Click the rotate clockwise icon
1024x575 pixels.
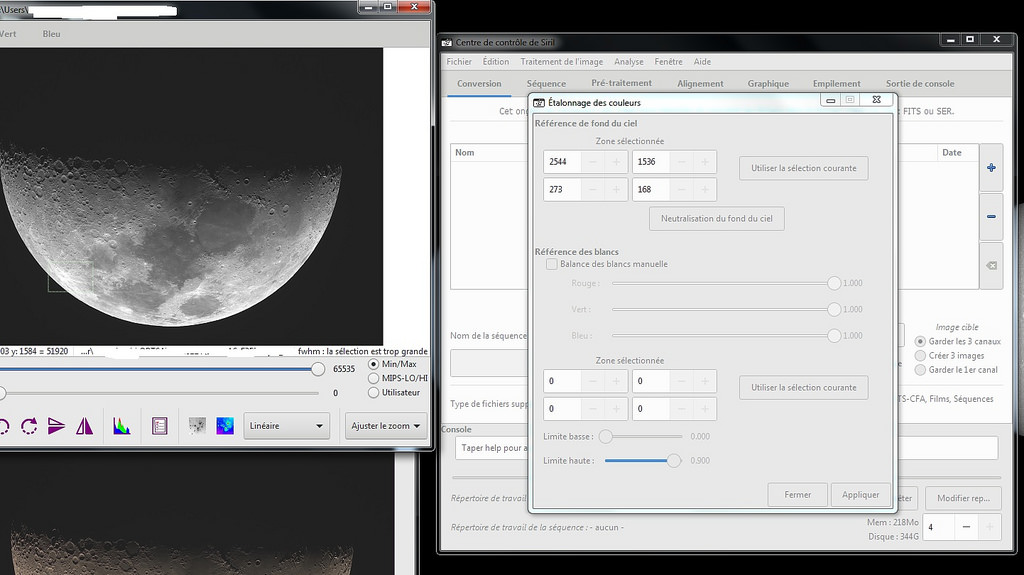29,426
